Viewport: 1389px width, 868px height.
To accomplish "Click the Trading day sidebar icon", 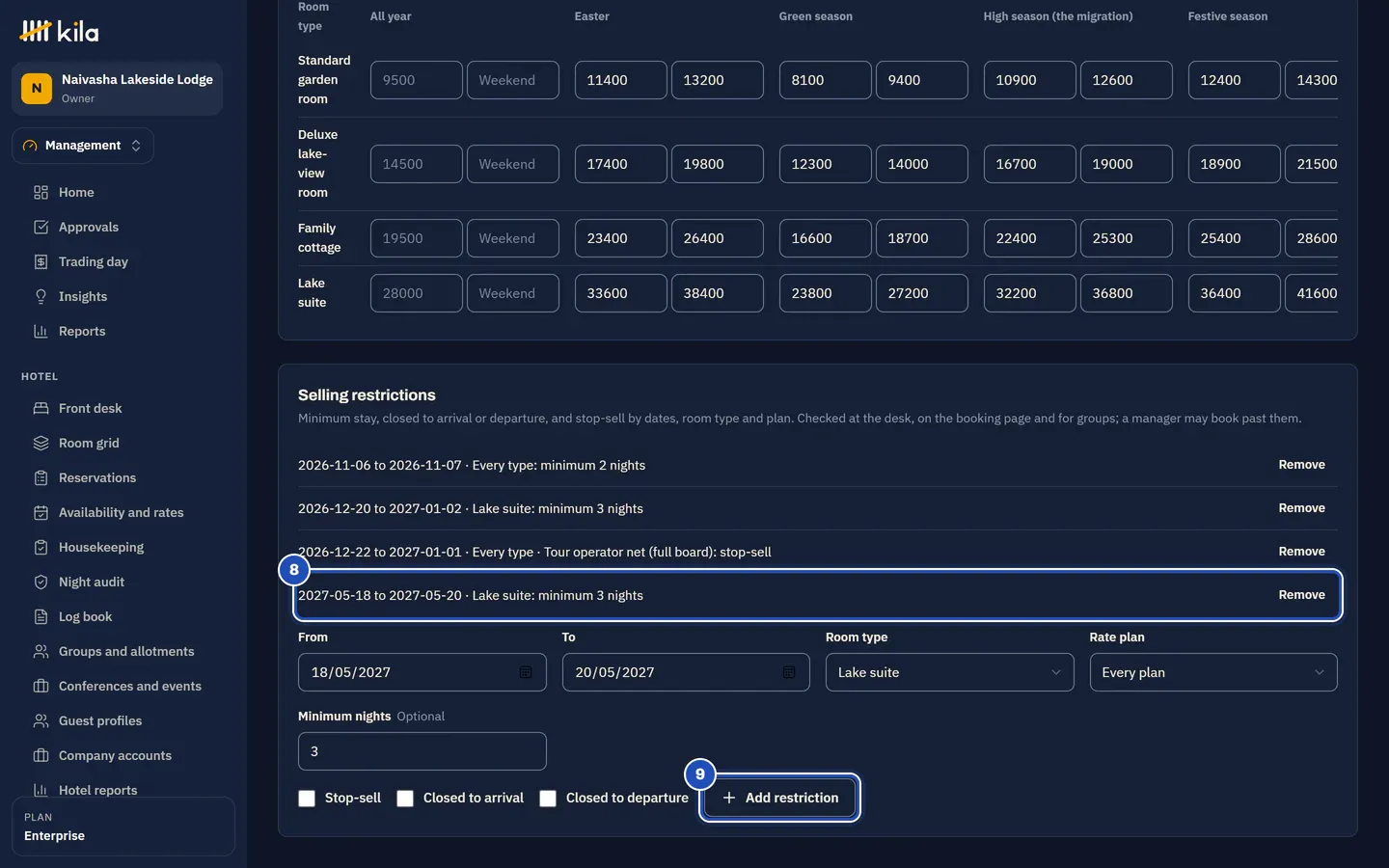I will tap(41, 261).
